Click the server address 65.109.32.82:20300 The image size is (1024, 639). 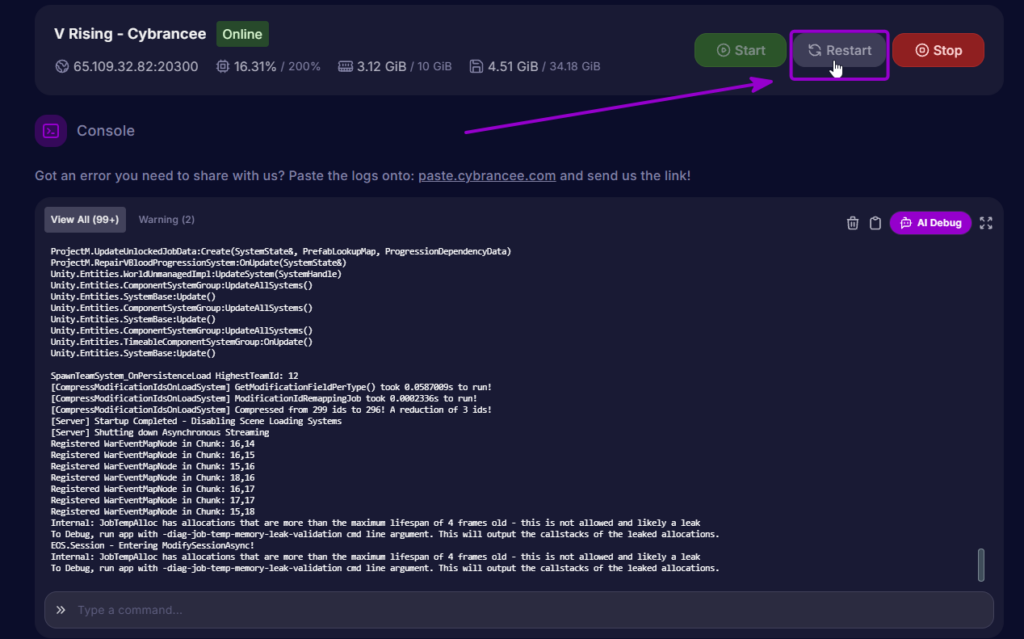click(x=136, y=67)
